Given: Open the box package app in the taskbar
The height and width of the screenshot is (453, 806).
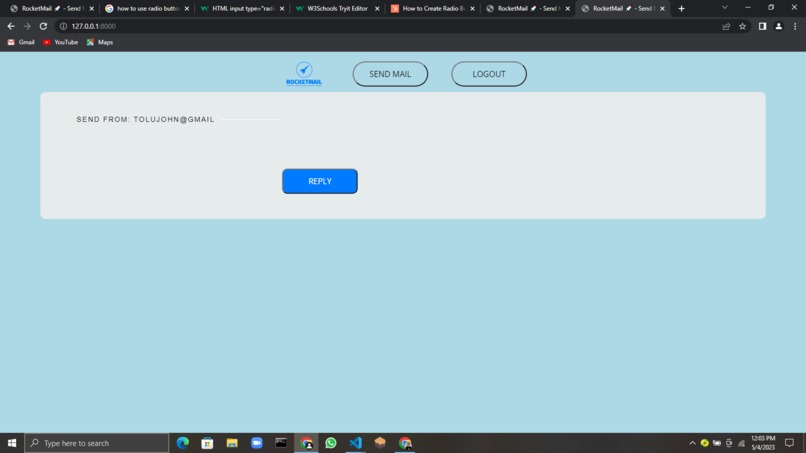Looking at the screenshot, I should (380, 443).
